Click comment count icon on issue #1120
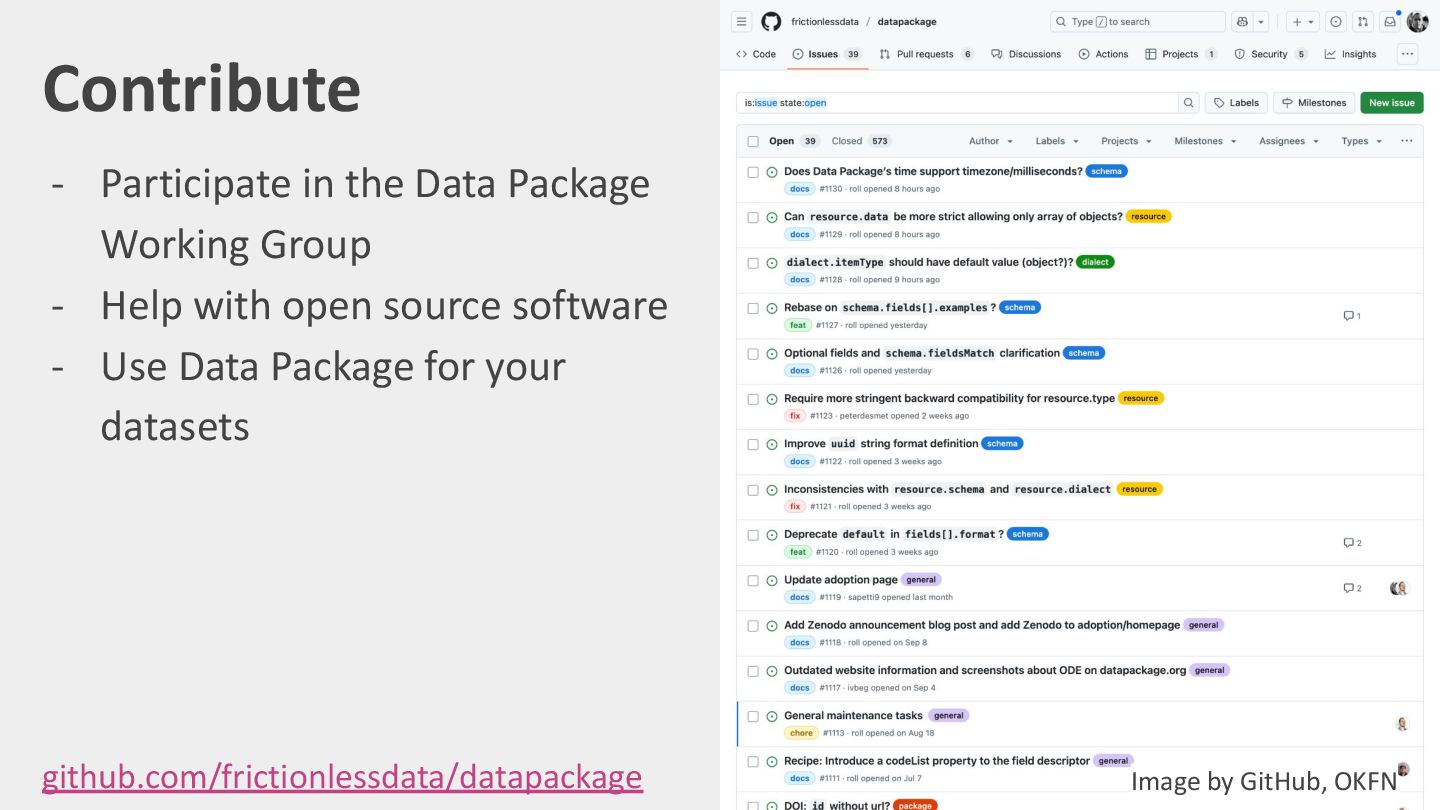This screenshot has width=1440, height=810. pyautogui.click(x=1352, y=543)
